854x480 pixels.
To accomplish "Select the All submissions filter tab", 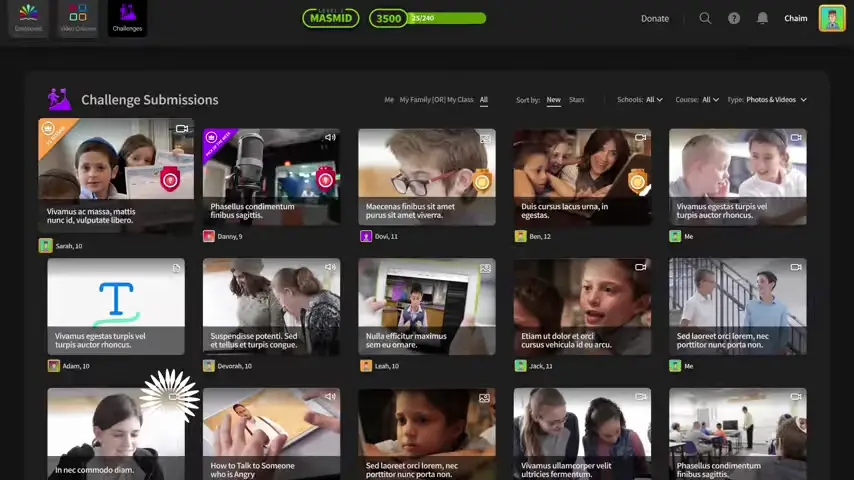I will click(484, 100).
